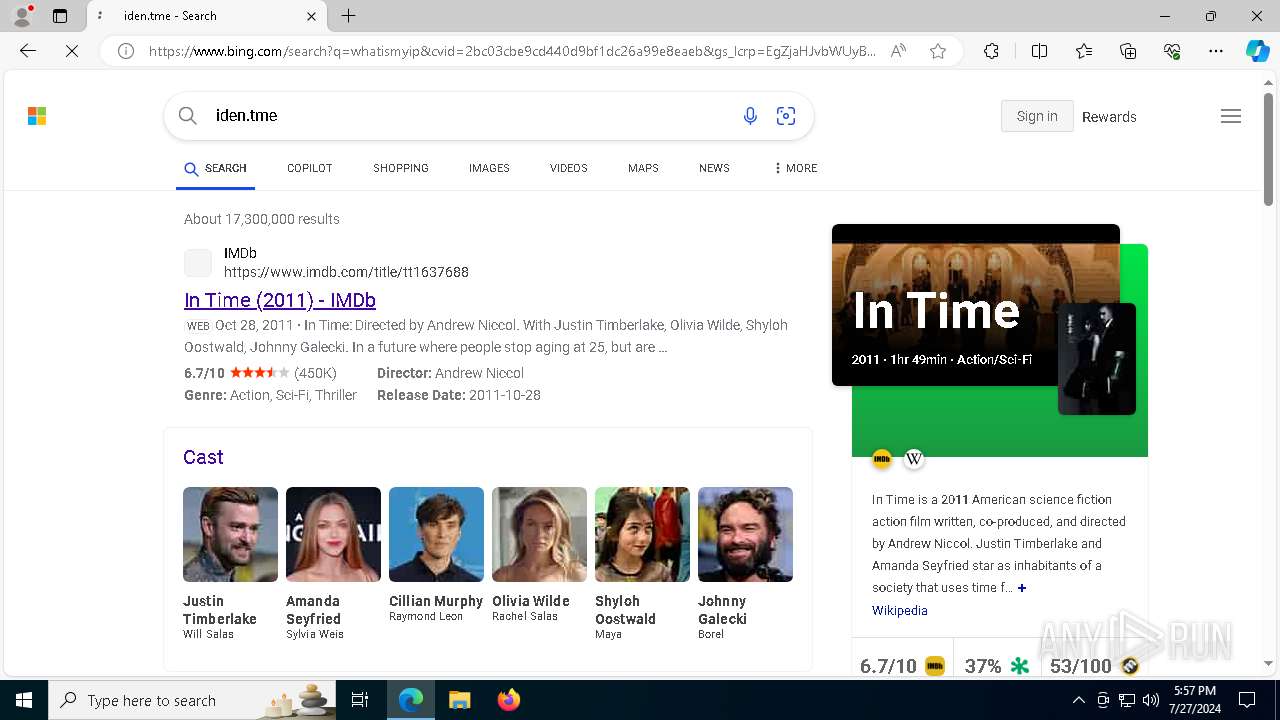Open File Explorer from the taskbar
The width and height of the screenshot is (1280, 720).
(459, 700)
